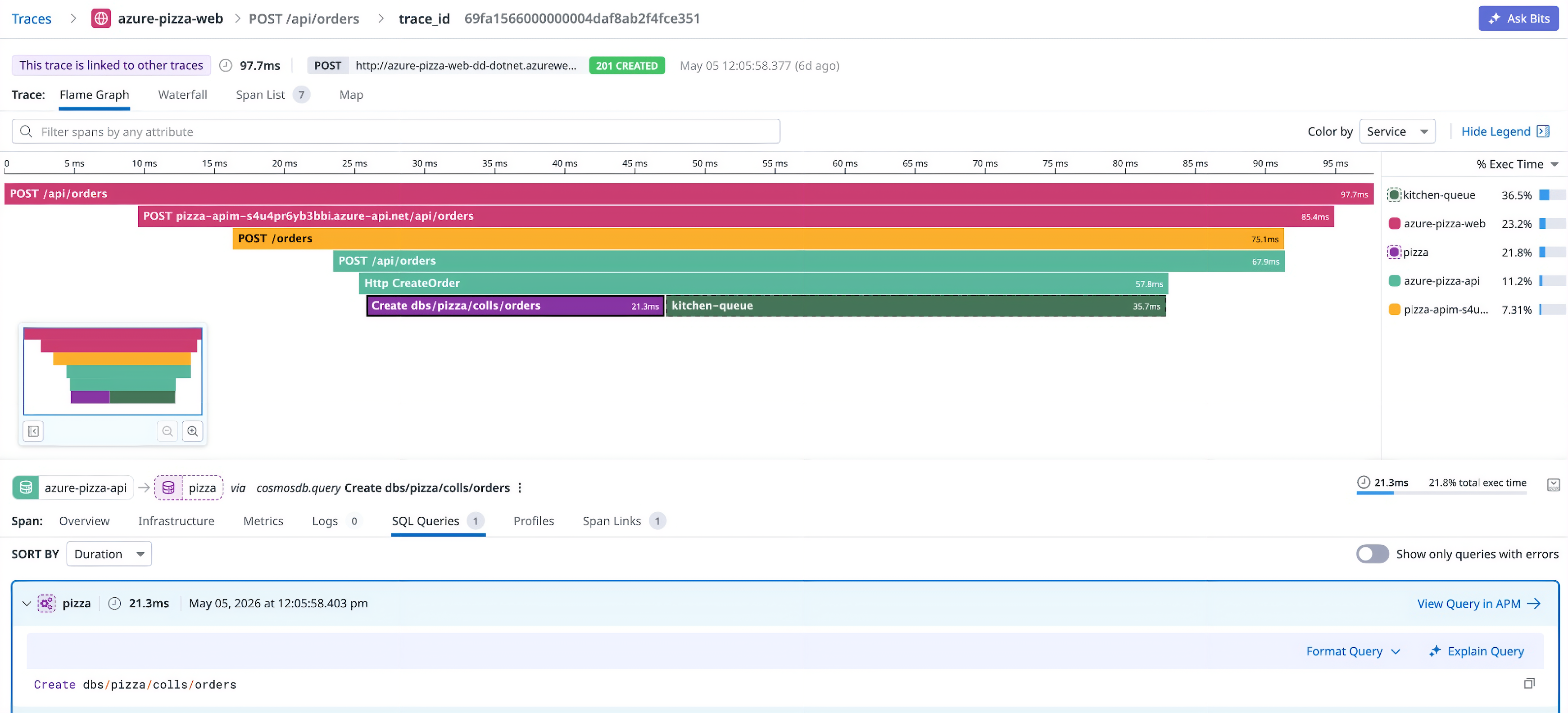
Task: Open the span Metrics tab
Action: click(x=263, y=521)
